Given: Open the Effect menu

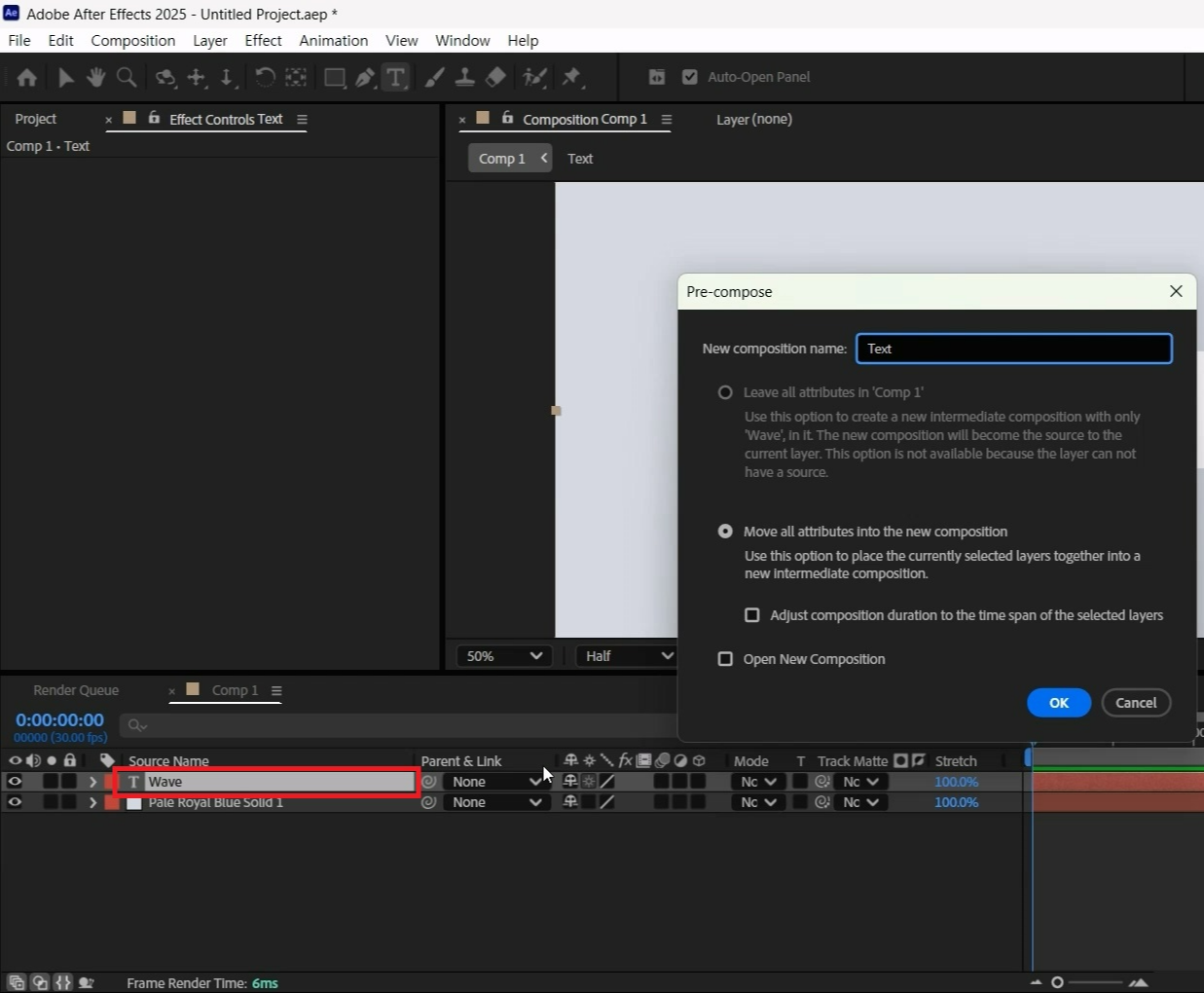Looking at the screenshot, I should [263, 40].
